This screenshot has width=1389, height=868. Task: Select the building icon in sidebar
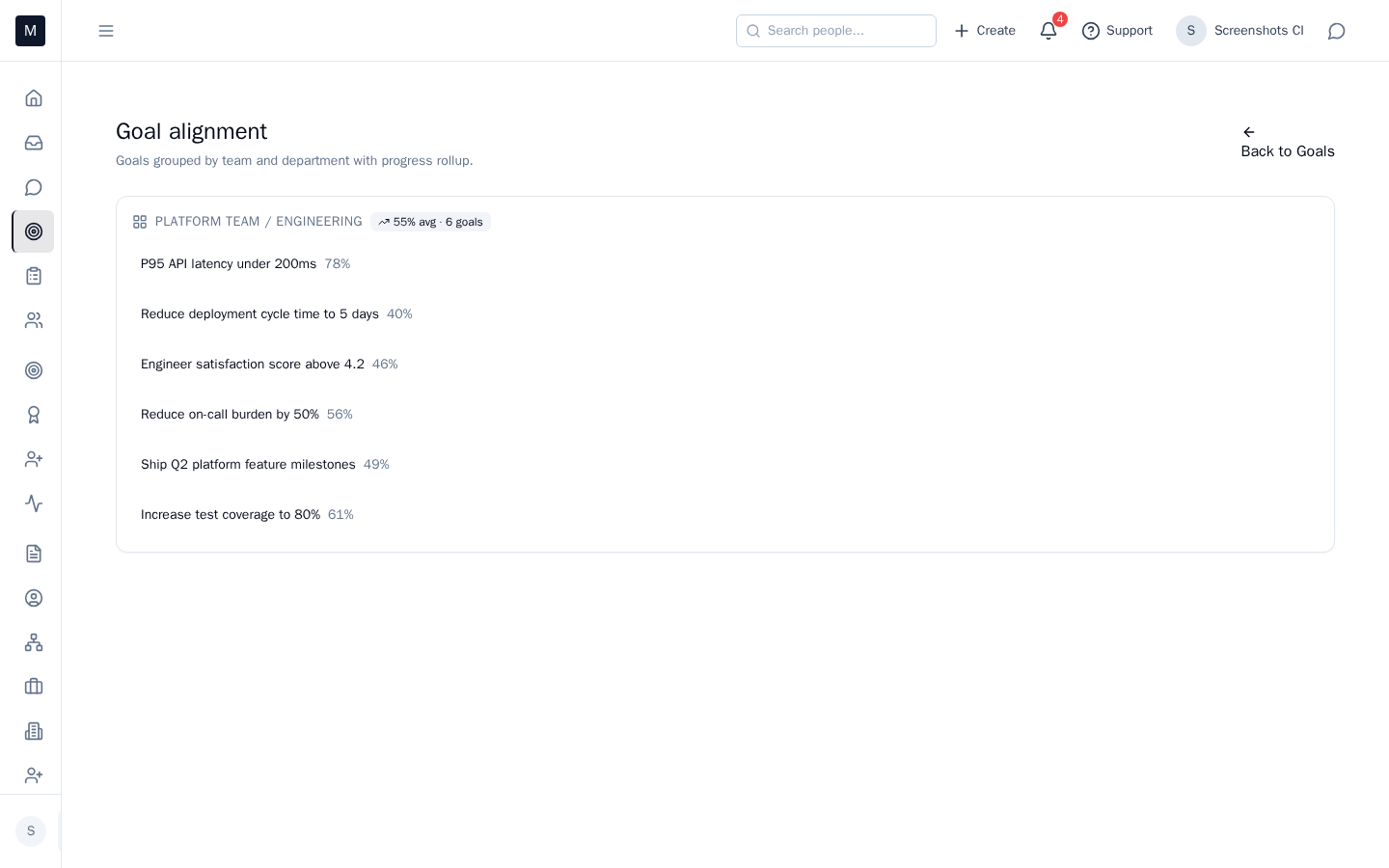pos(34,731)
